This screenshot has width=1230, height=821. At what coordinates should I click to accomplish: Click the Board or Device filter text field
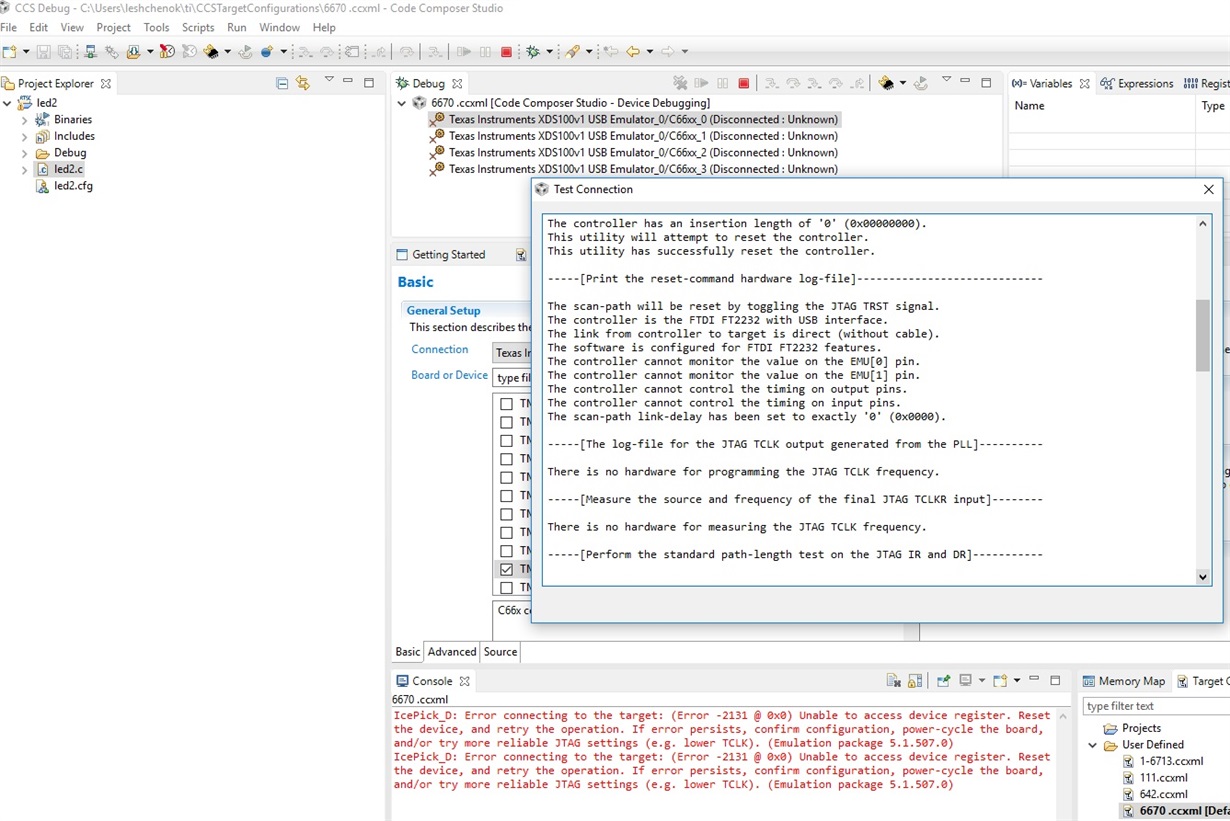(513, 378)
